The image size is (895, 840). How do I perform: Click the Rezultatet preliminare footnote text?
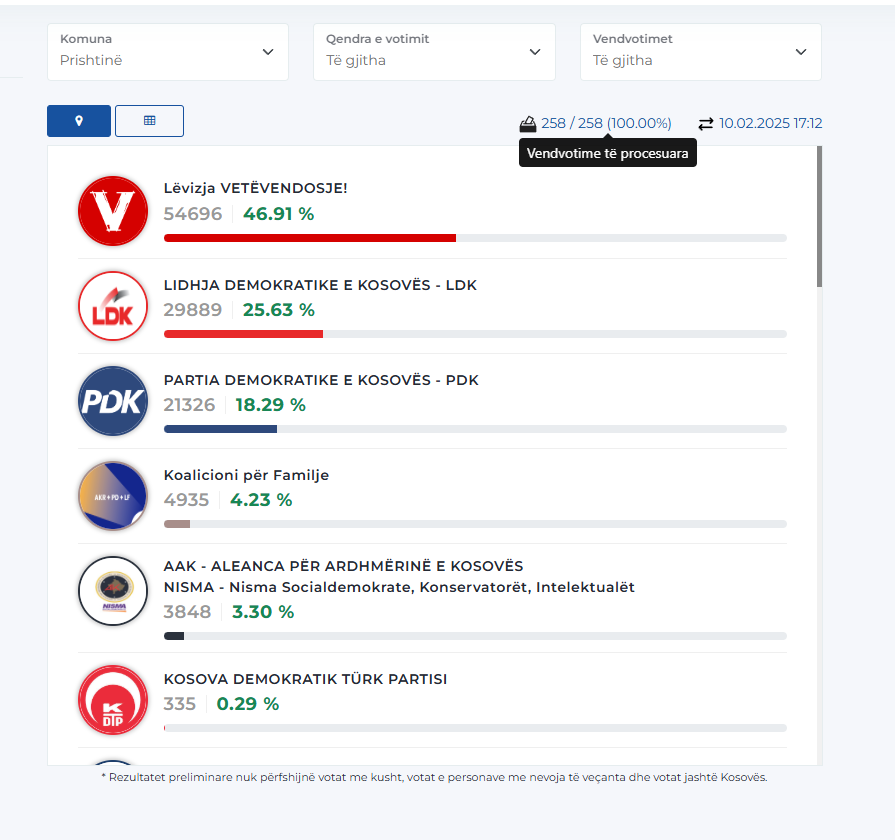tap(434, 777)
